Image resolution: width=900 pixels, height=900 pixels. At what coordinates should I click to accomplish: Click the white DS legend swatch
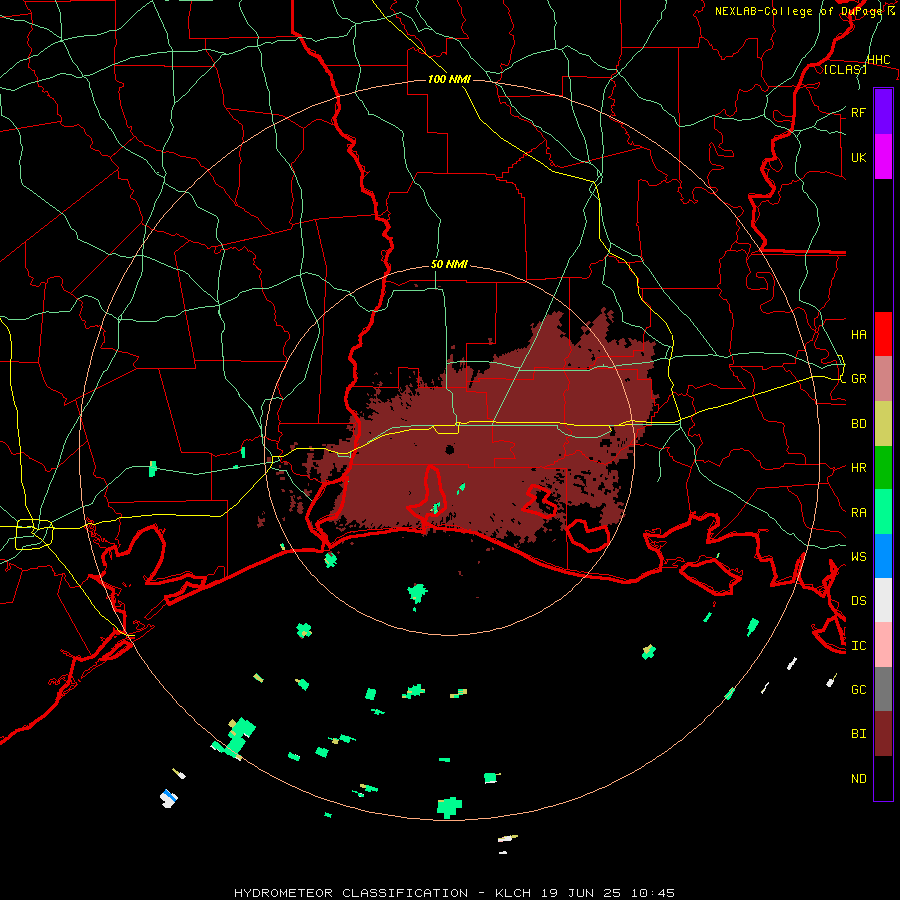[883, 600]
